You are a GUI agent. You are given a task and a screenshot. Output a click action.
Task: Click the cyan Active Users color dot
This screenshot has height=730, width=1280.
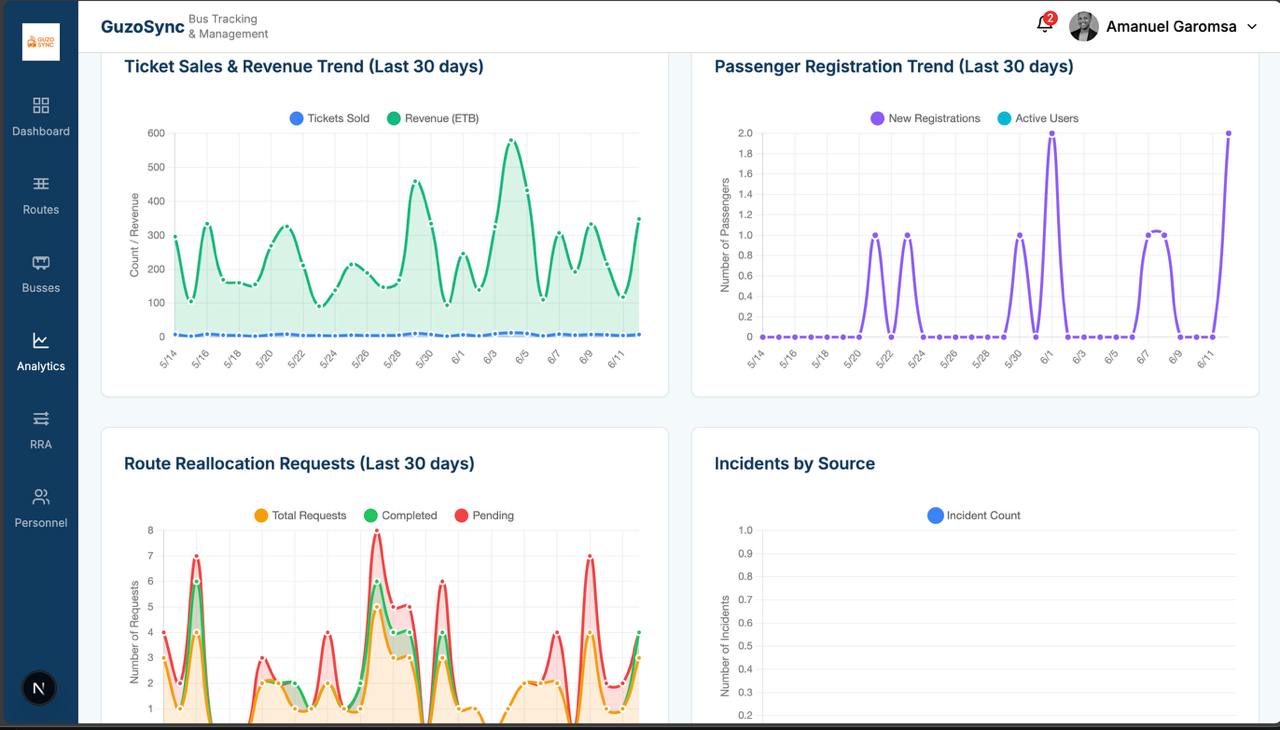tap(1004, 118)
